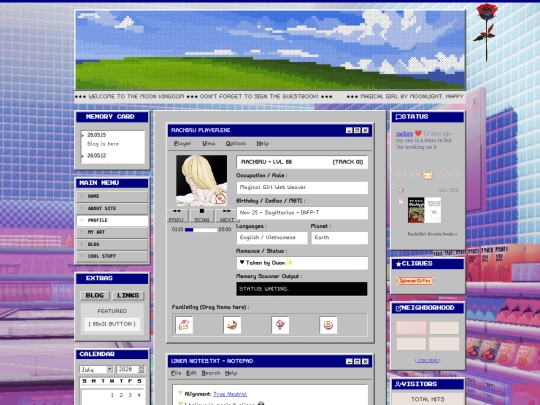Open COOL STUFF from main menu
The image size is (540, 405).
point(112,257)
